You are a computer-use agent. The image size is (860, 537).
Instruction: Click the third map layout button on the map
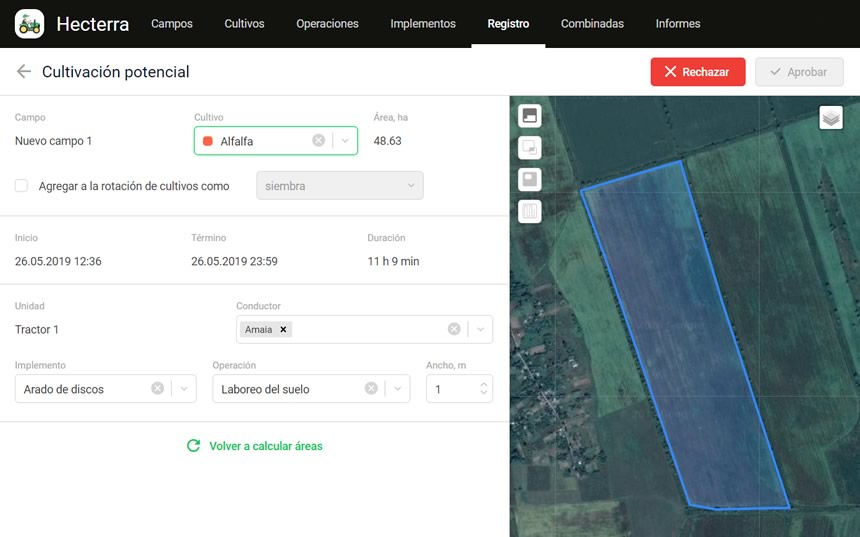(530, 179)
